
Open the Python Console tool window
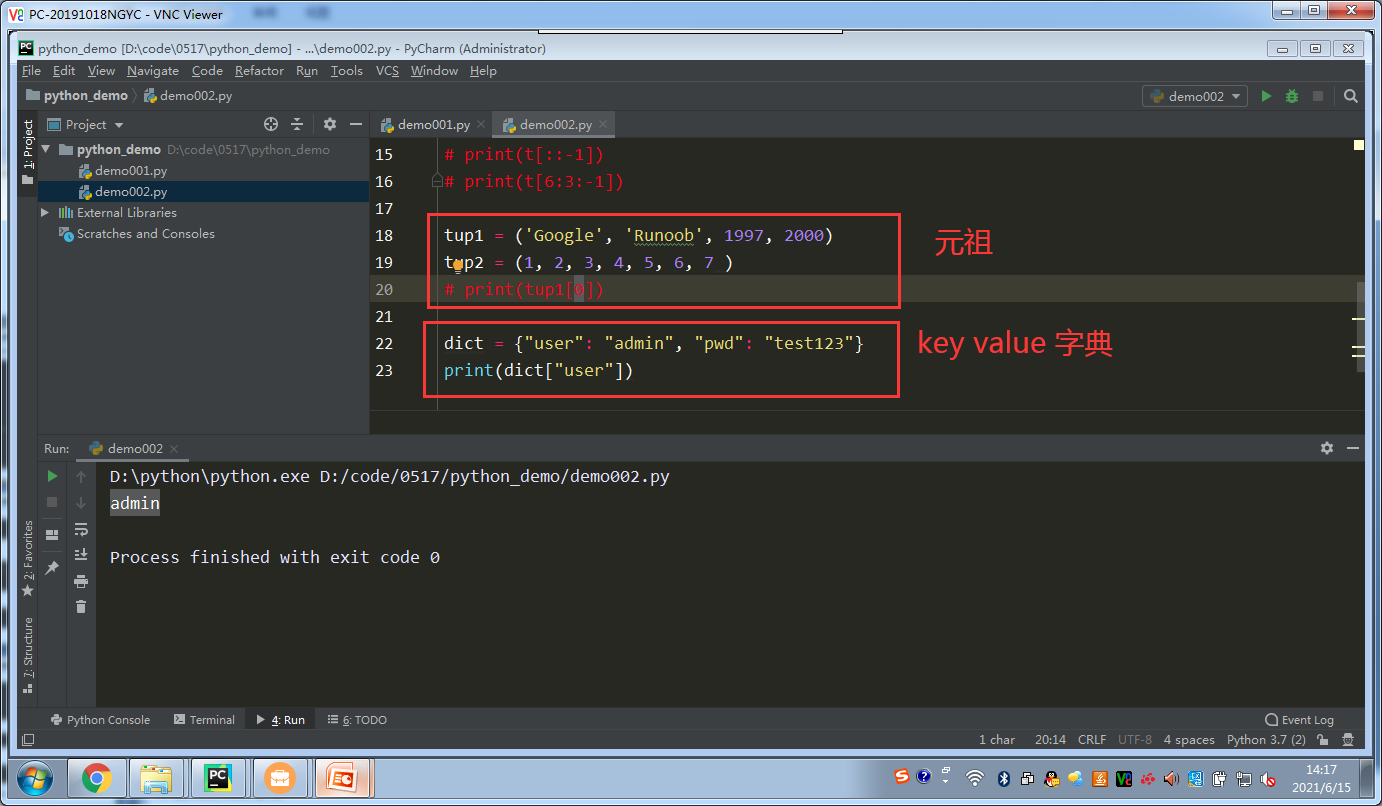pos(100,720)
